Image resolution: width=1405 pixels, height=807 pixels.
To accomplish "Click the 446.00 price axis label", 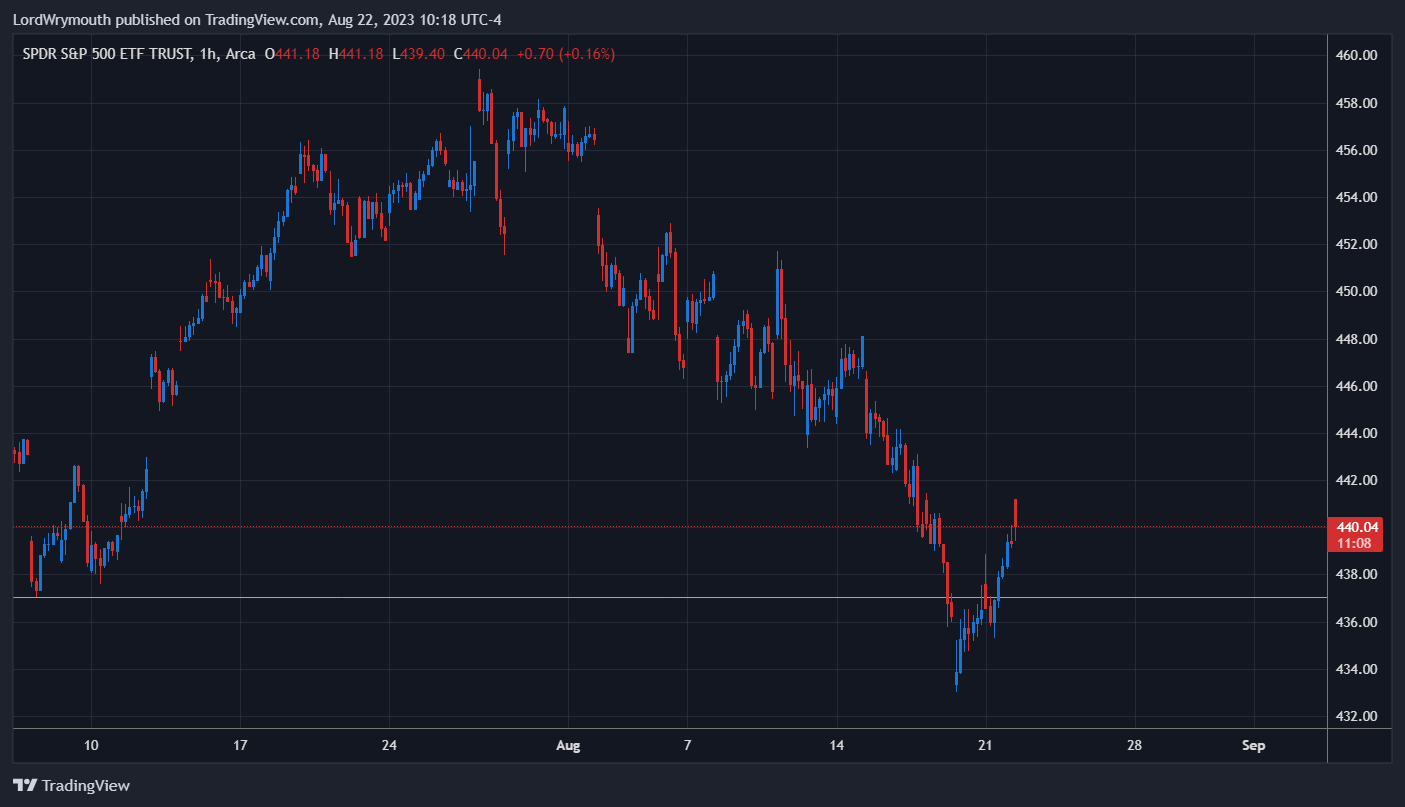I will click(x=1357, y=386).
